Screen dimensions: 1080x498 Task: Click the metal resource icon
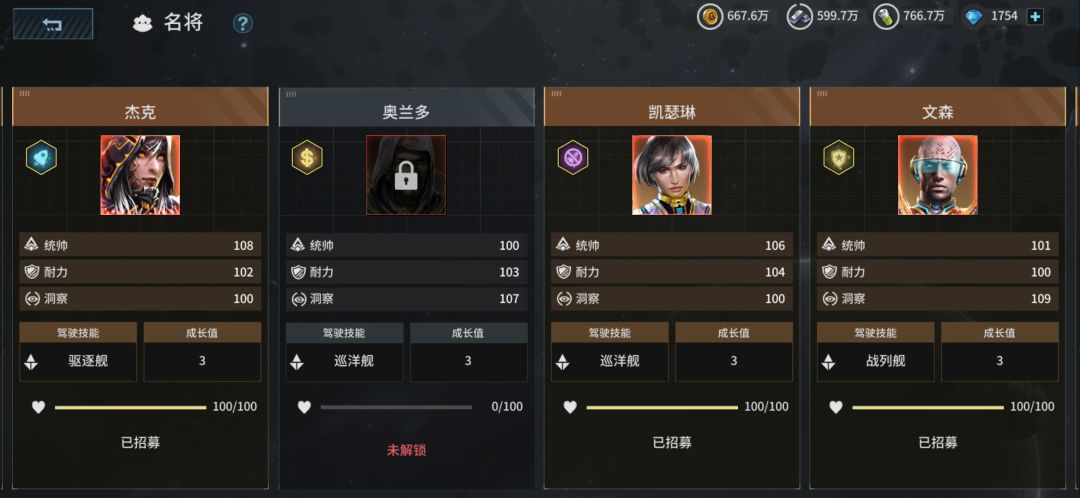800,17
